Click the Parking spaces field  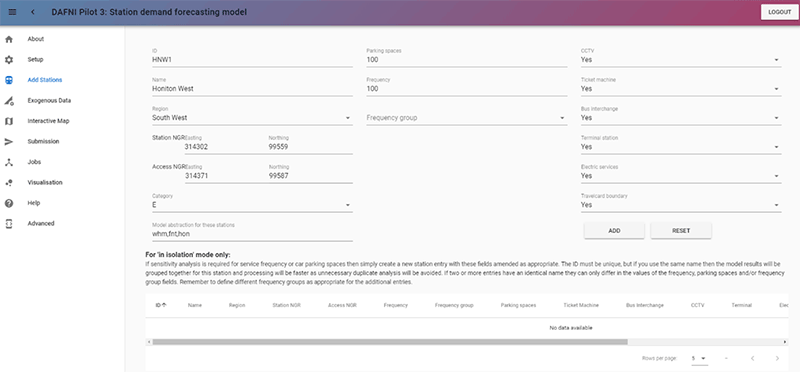[x=466, y=58]
